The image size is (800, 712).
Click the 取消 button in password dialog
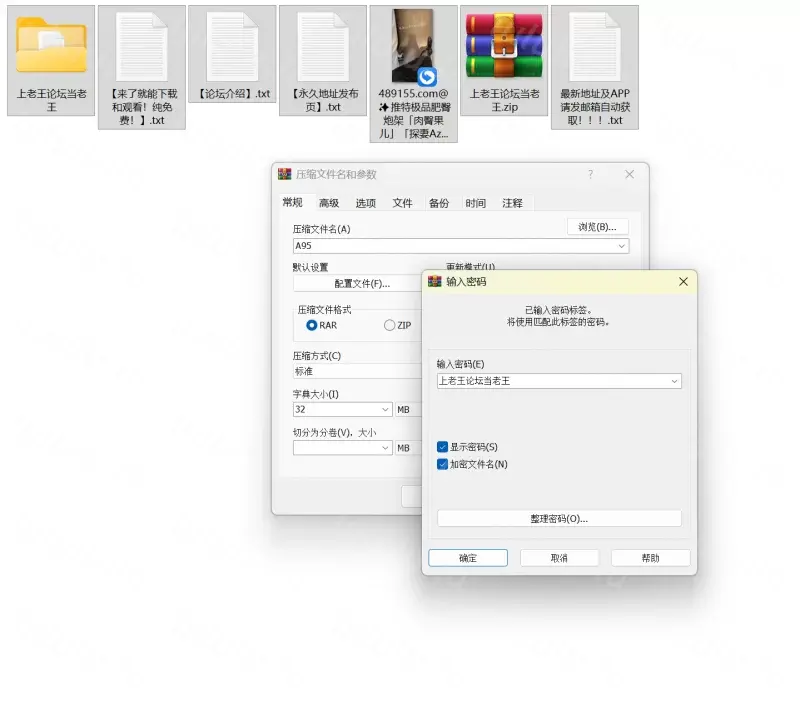click(559, 558)
